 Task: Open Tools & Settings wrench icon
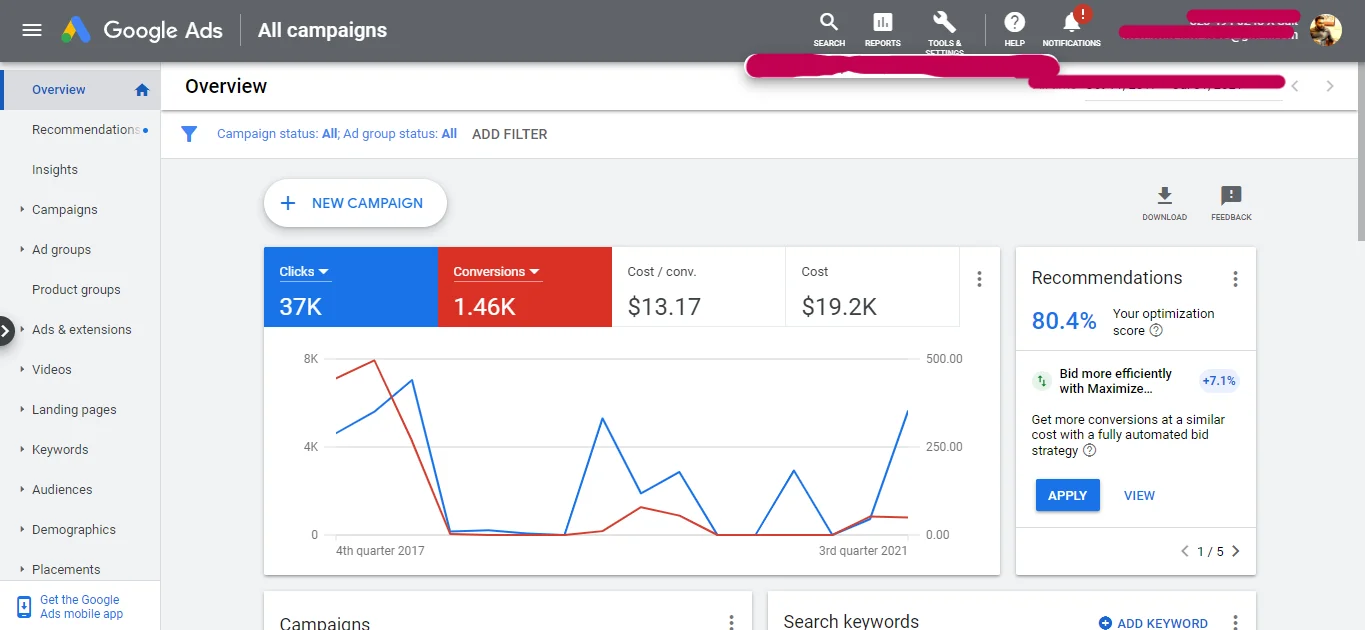point(944,23)
